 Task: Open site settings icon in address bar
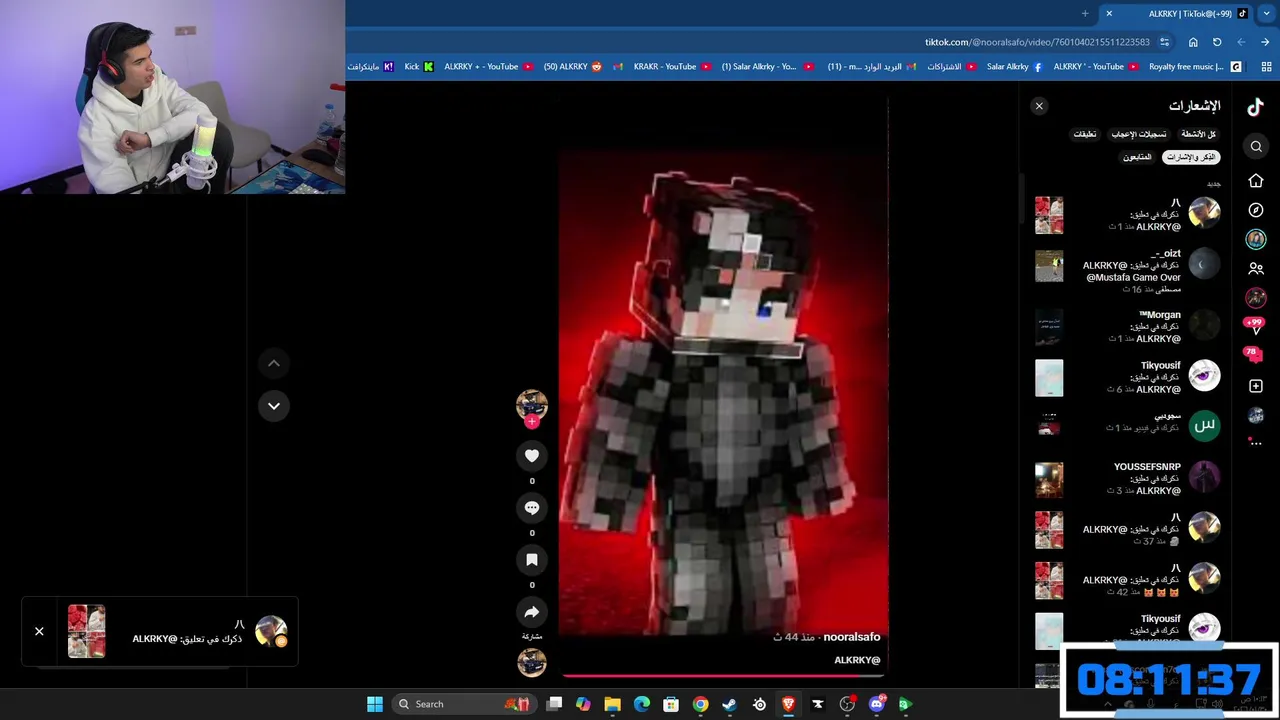(1164, 42)
